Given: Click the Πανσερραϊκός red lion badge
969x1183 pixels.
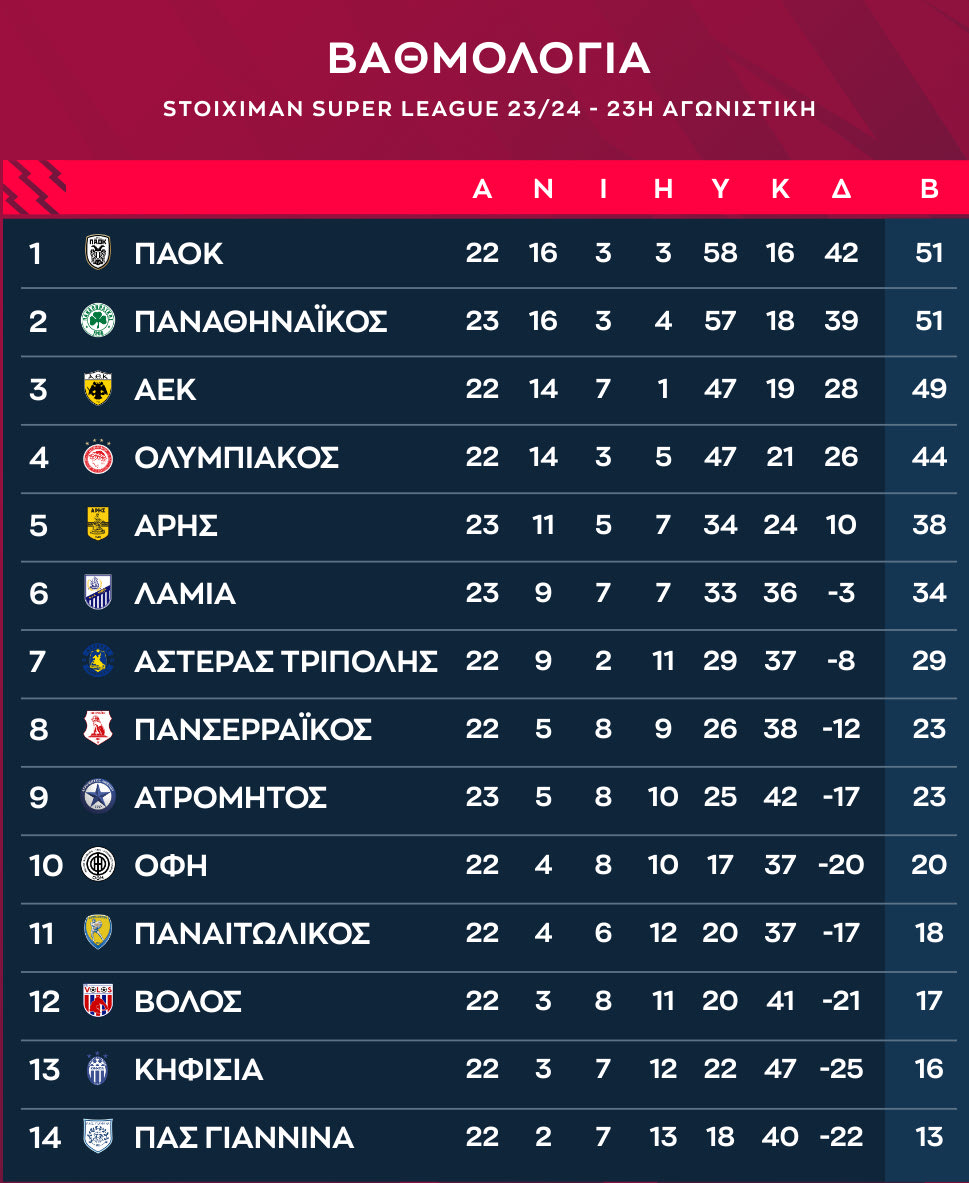Looking at the screenshot, I should click(98, 729).
